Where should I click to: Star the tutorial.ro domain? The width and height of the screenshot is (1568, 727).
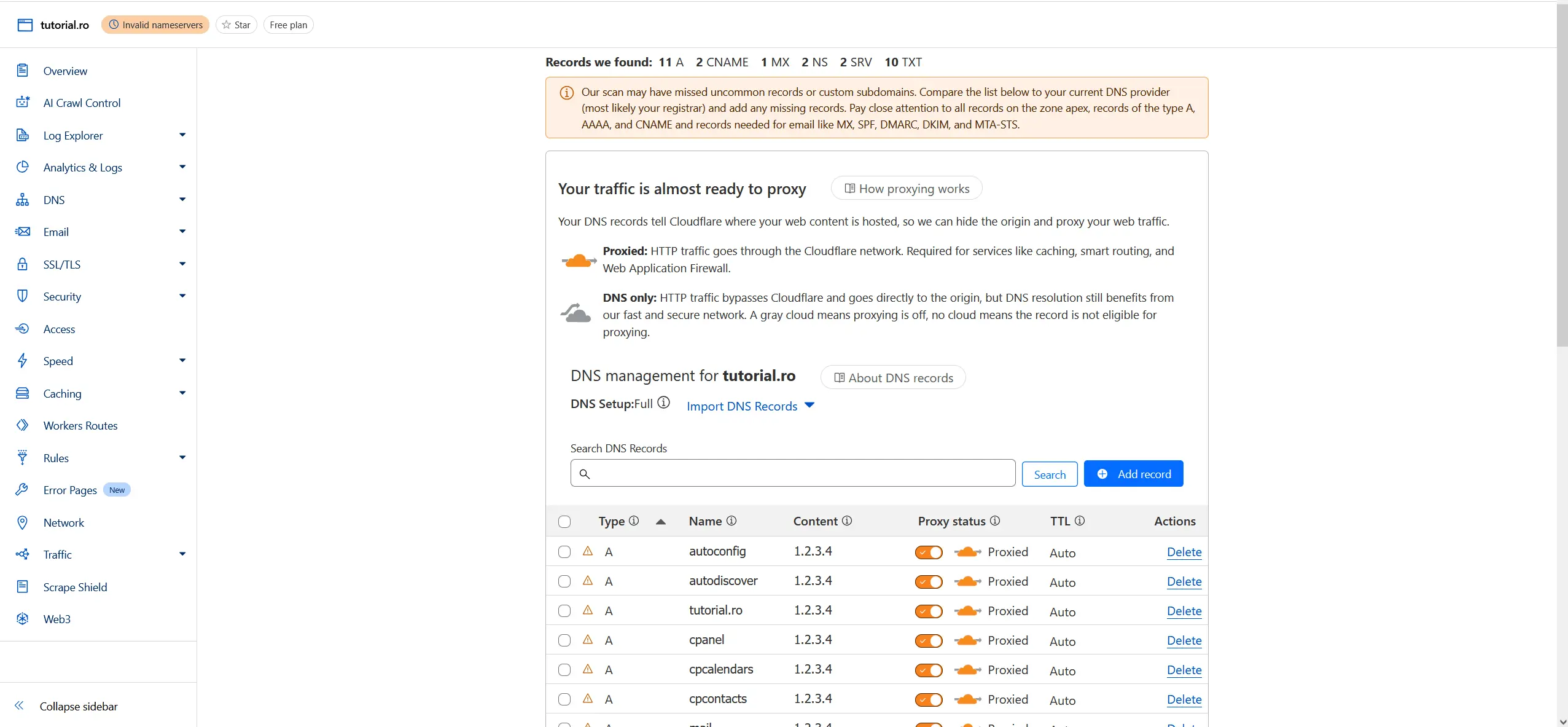(x=236, y=25)
